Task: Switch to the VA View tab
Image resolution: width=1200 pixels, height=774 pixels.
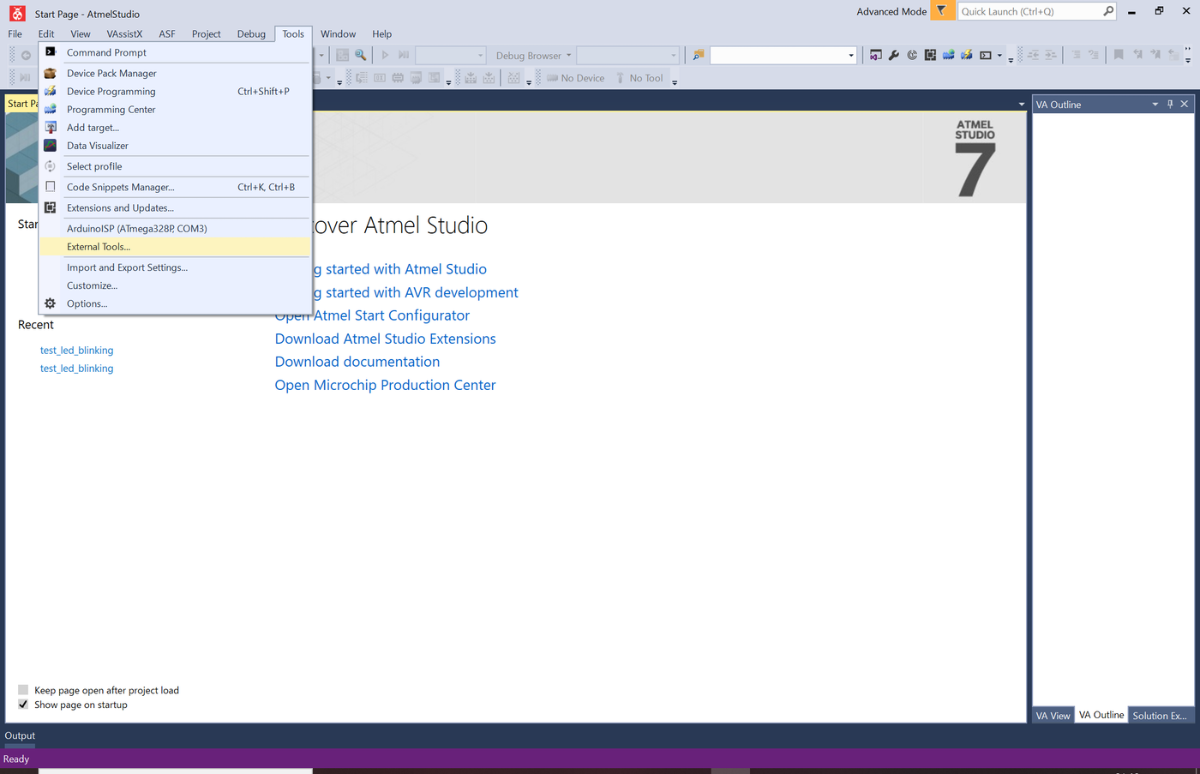Action: 1053,715
